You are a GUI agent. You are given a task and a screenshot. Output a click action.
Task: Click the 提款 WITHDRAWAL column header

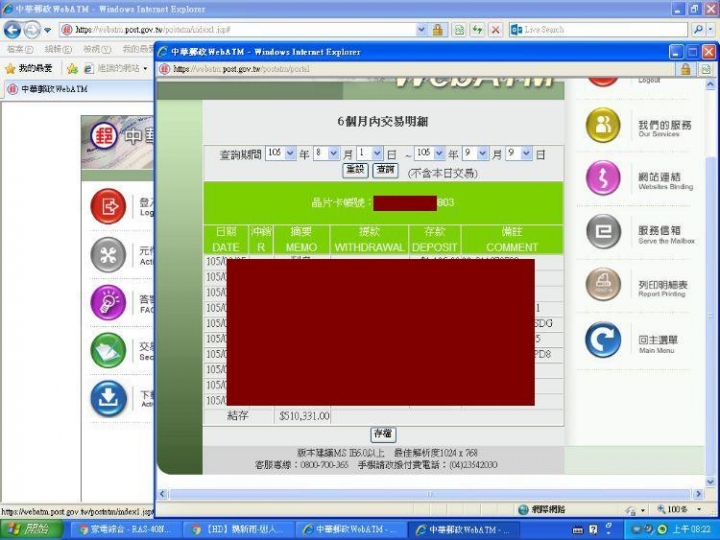[369, 239]
